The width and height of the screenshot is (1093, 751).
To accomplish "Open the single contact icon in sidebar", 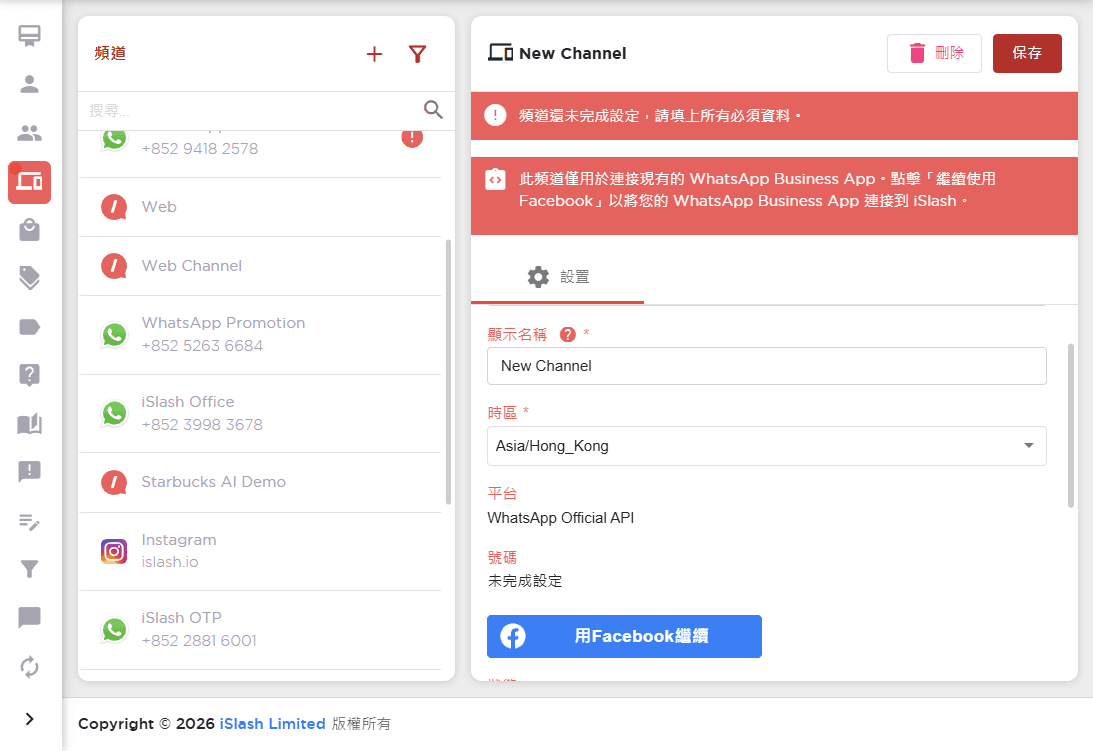I will click(x=29, y=84).
